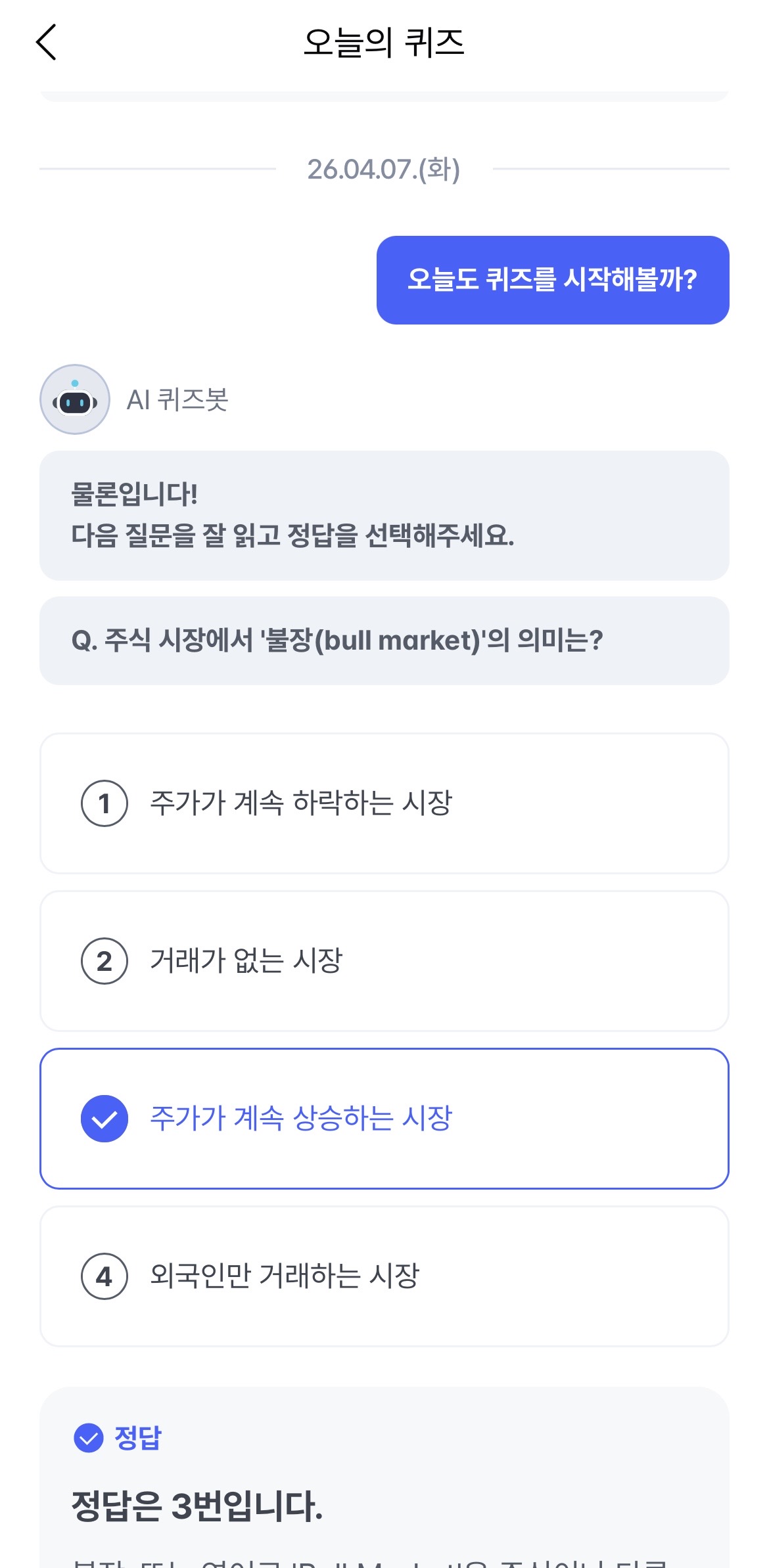
Task: Tap the bull market question bubble
Action: click(x=384, y=640)
